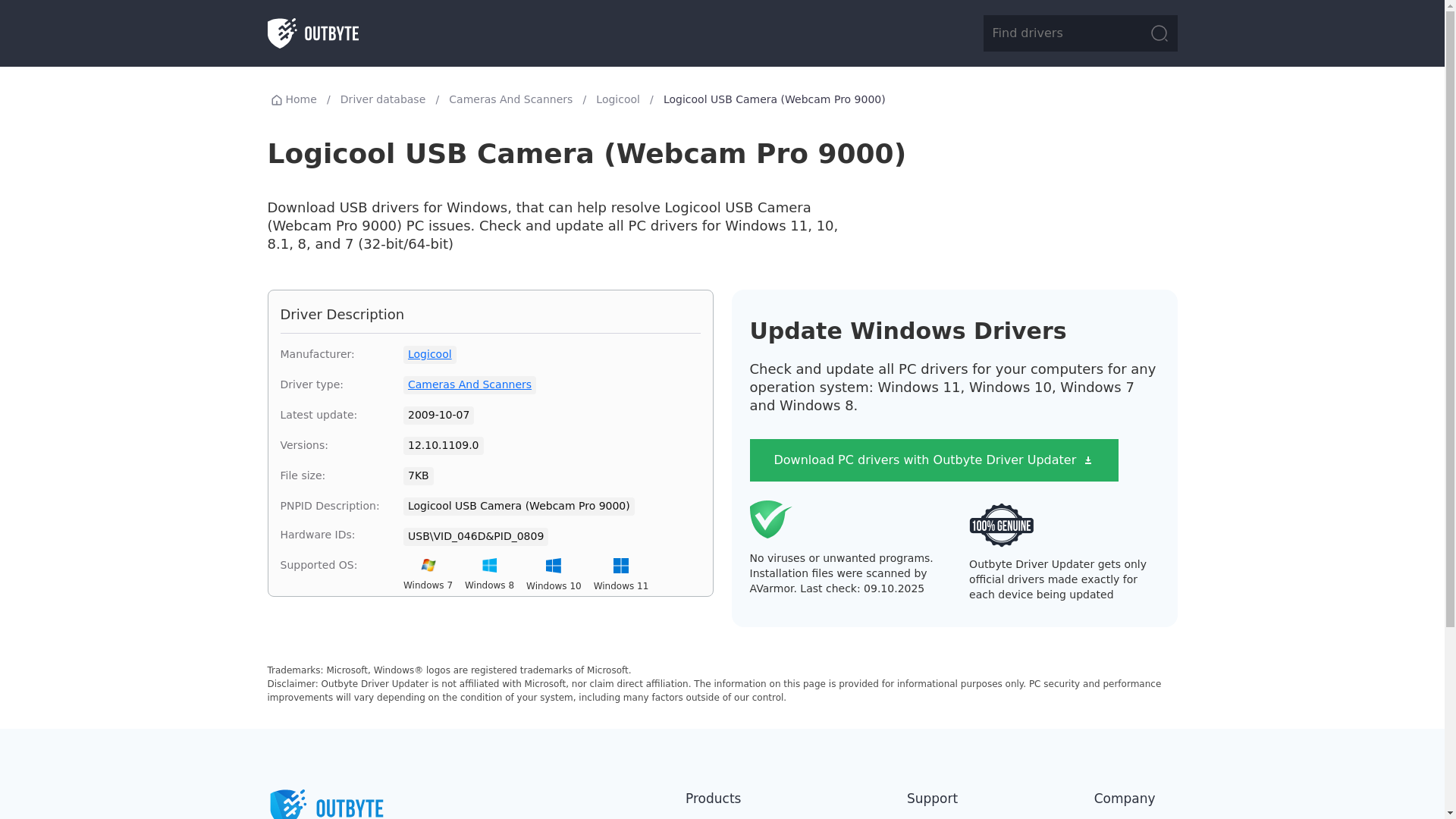Click the latest update date 2009-10-07
The height and width of the screenshot is (819, 1456).
[438, 415]
